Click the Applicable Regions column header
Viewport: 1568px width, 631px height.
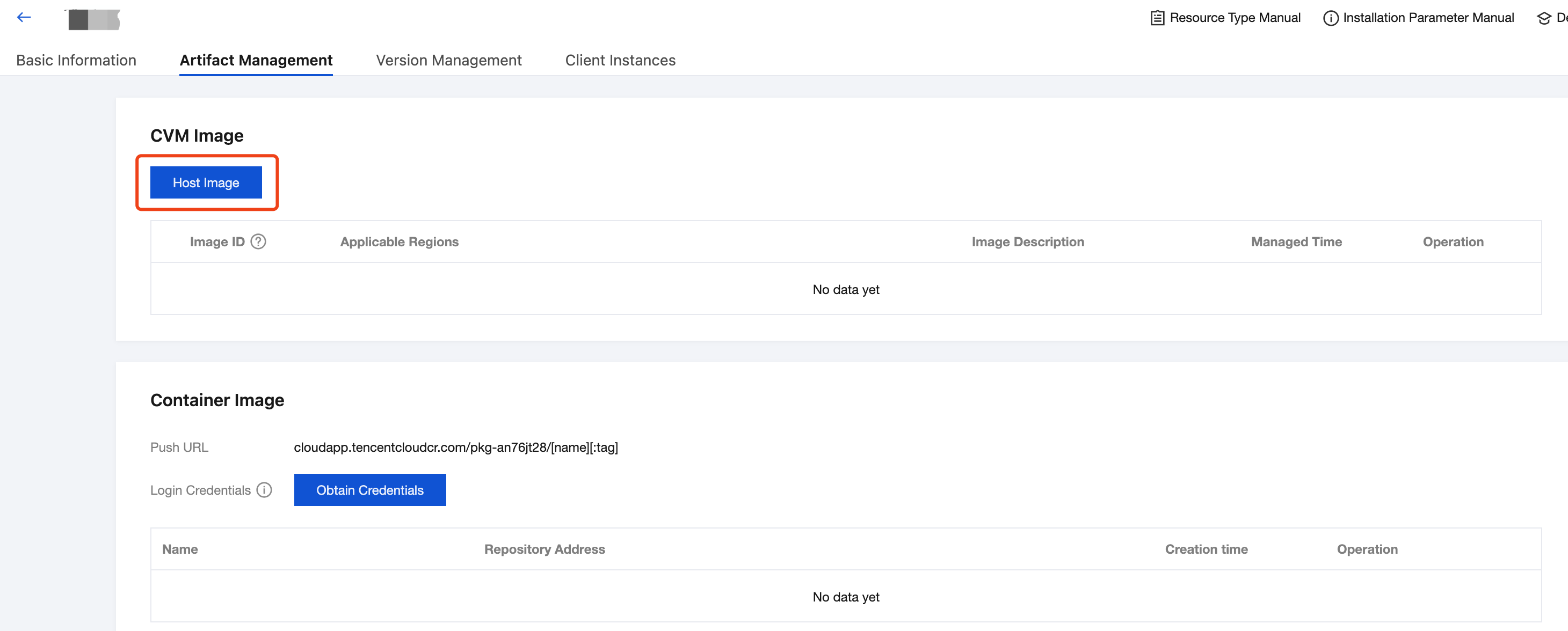pos(398,241)
